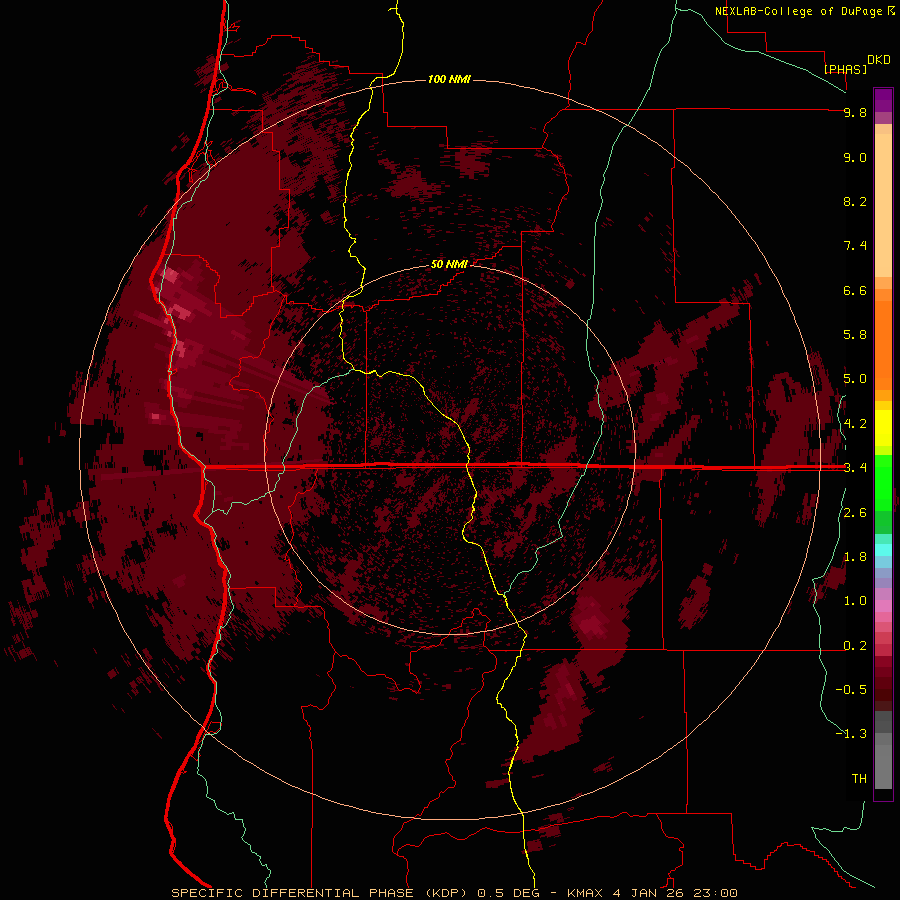
Task: Click the KMAX radar site identifier
Action: pos(585,893)
